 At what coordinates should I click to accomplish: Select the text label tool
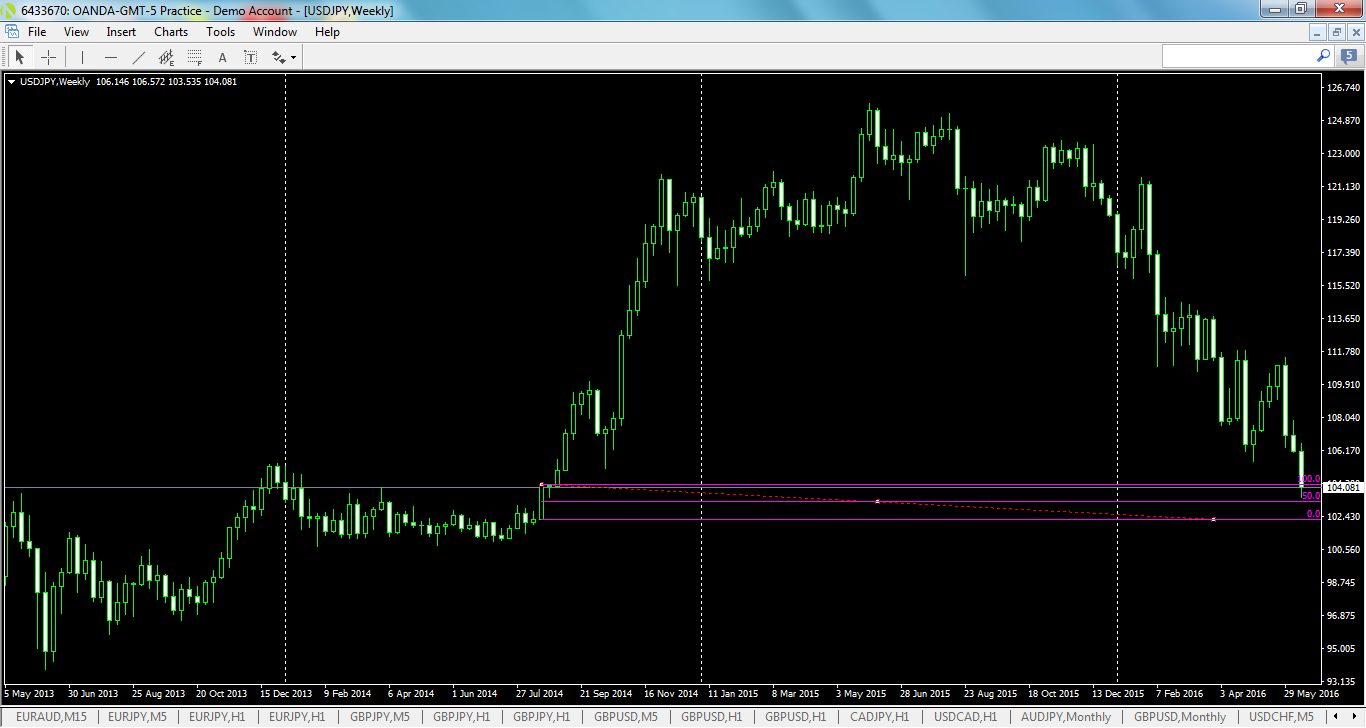pyautogui.click(x=250, y=56)
